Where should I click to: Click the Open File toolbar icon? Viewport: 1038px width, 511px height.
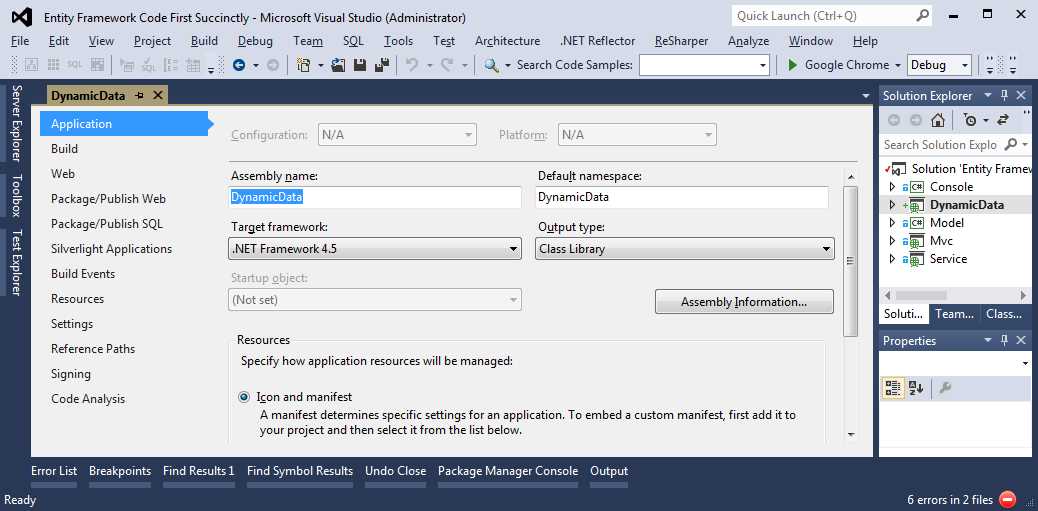339,65
